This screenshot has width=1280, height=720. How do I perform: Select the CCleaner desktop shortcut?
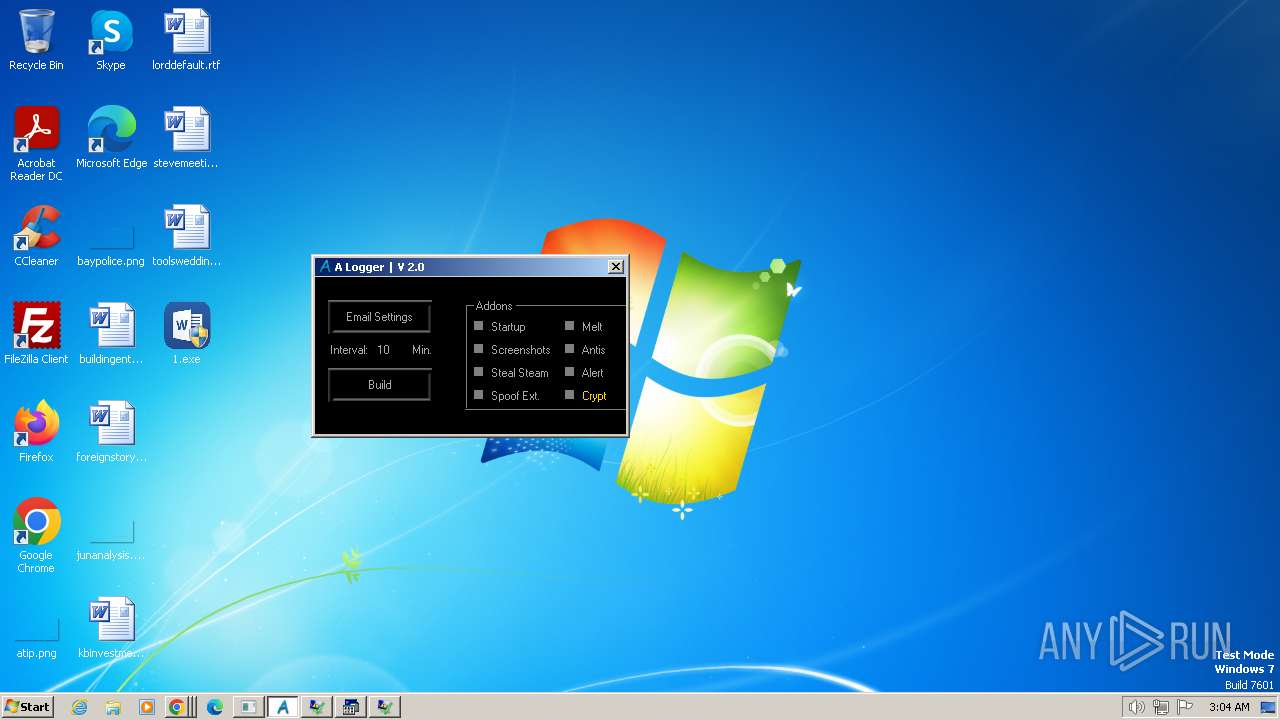36,235
